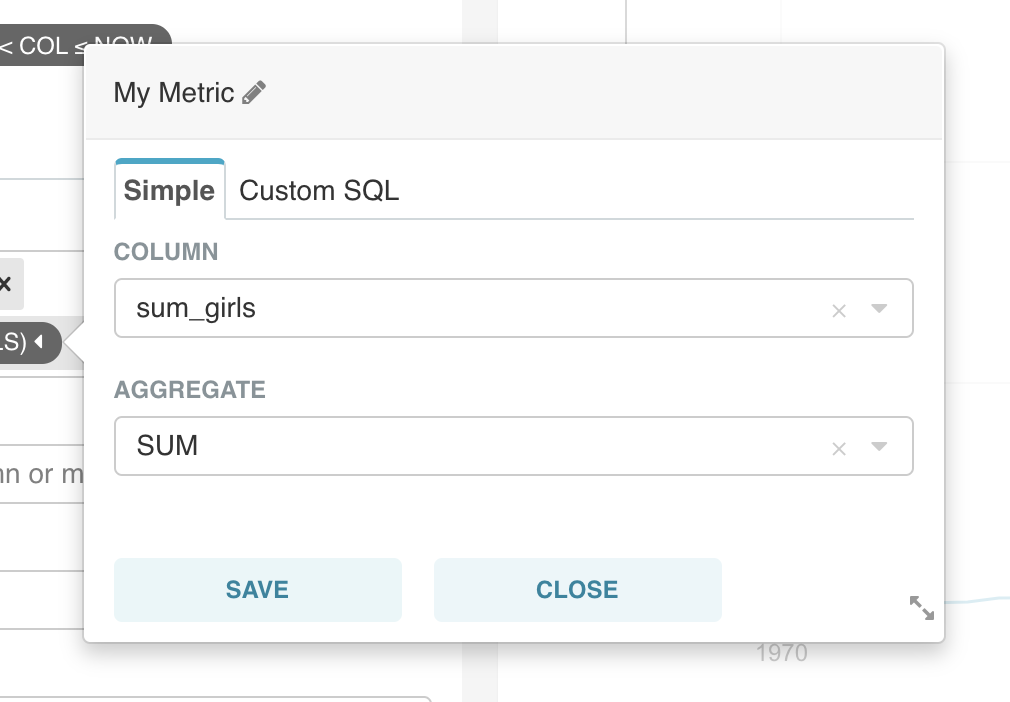
Task: Select the Simple tab
Action: 169,191
